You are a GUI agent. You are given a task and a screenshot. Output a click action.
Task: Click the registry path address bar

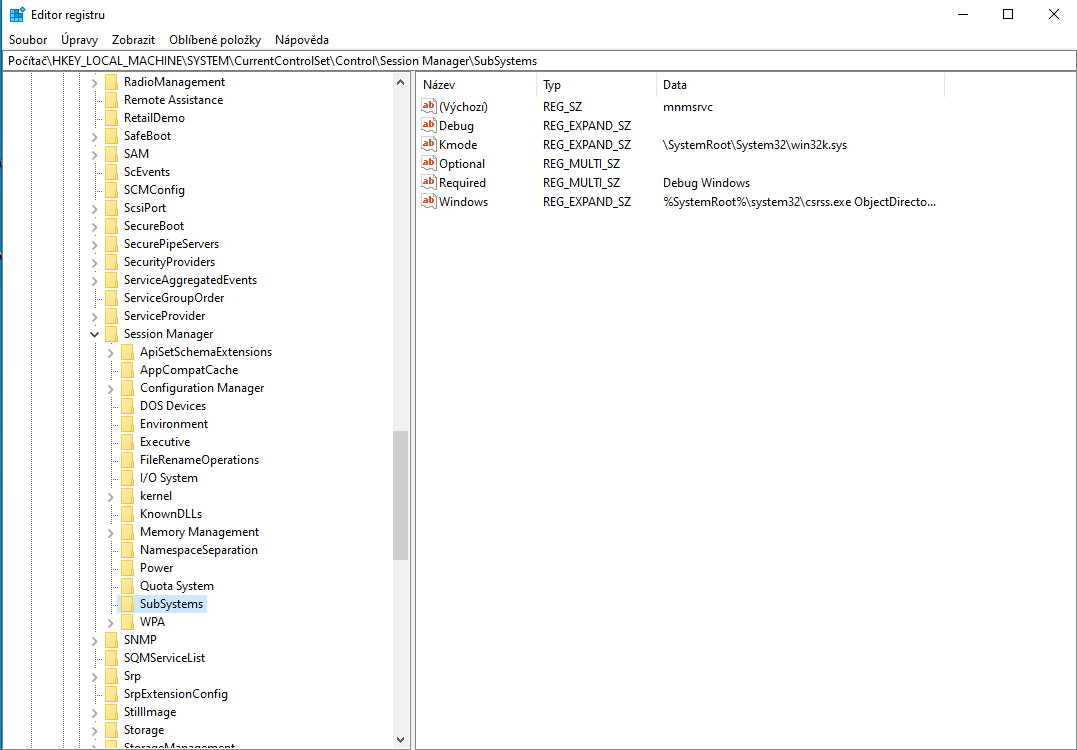[x=538, y=61]
